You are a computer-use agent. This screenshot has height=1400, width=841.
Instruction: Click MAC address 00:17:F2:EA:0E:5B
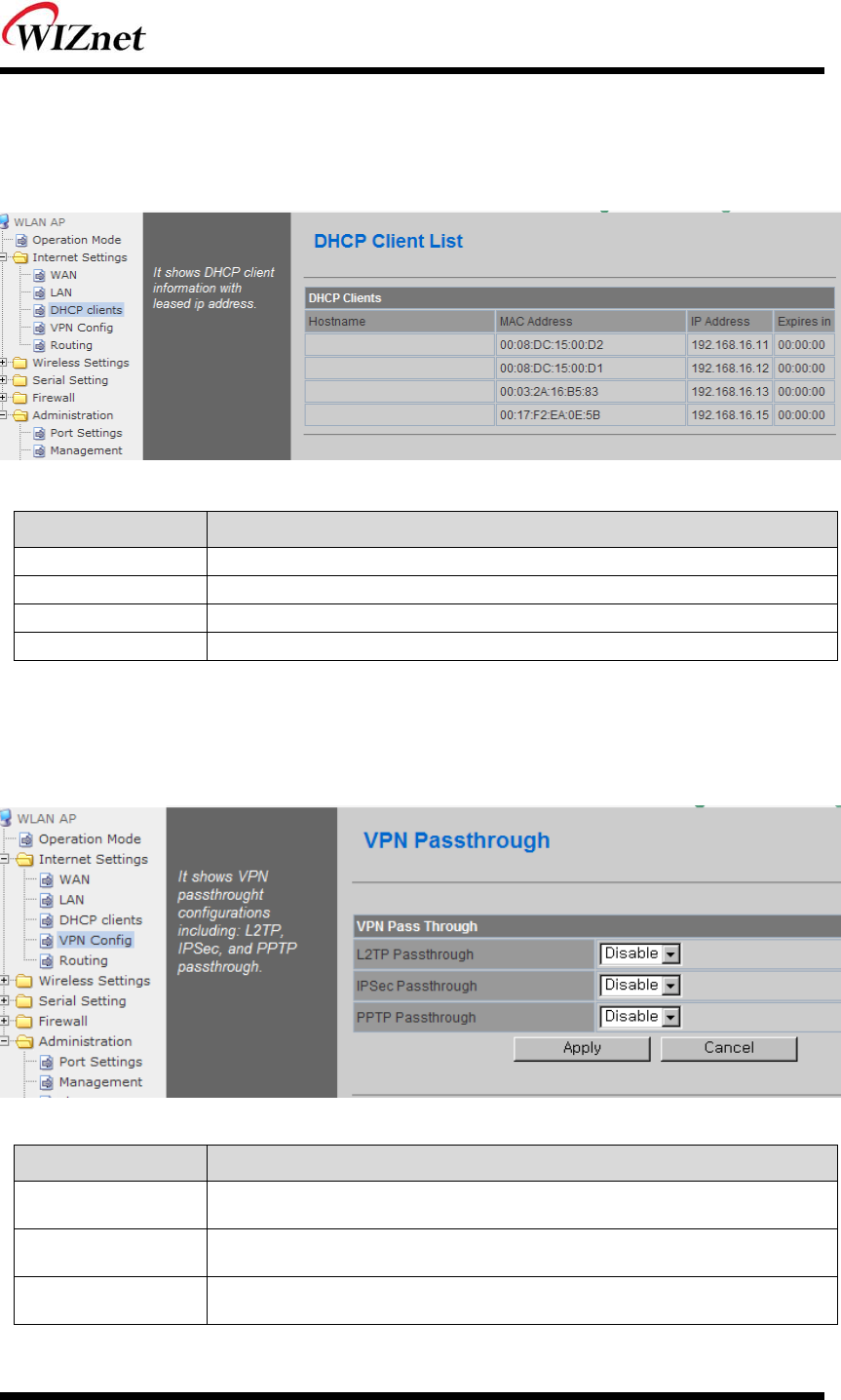550,415
